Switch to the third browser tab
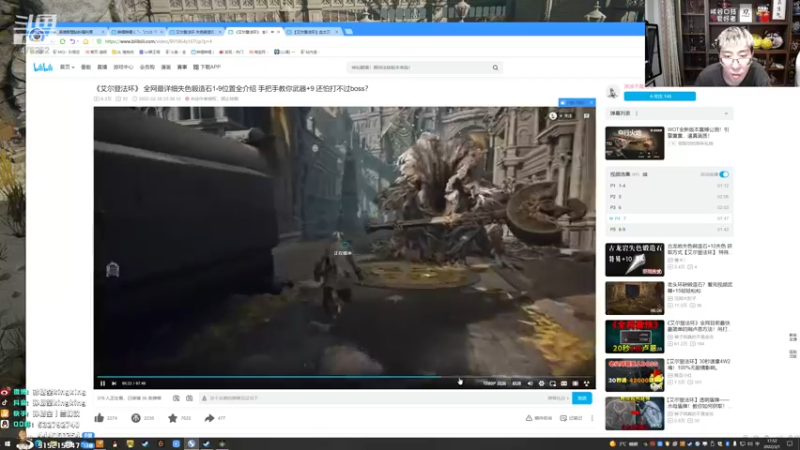Screen dimensions: 800x450 coord(195,32)
